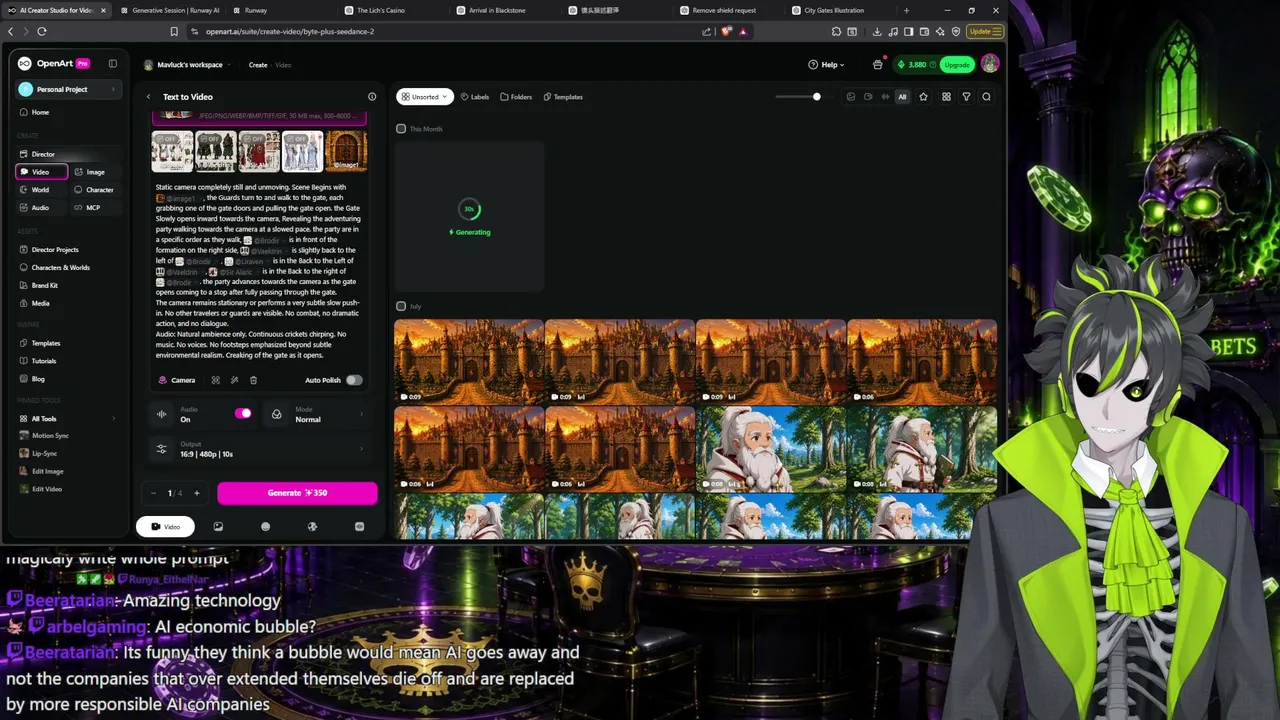Go to Home in the sidebar

tap(40, 112)
